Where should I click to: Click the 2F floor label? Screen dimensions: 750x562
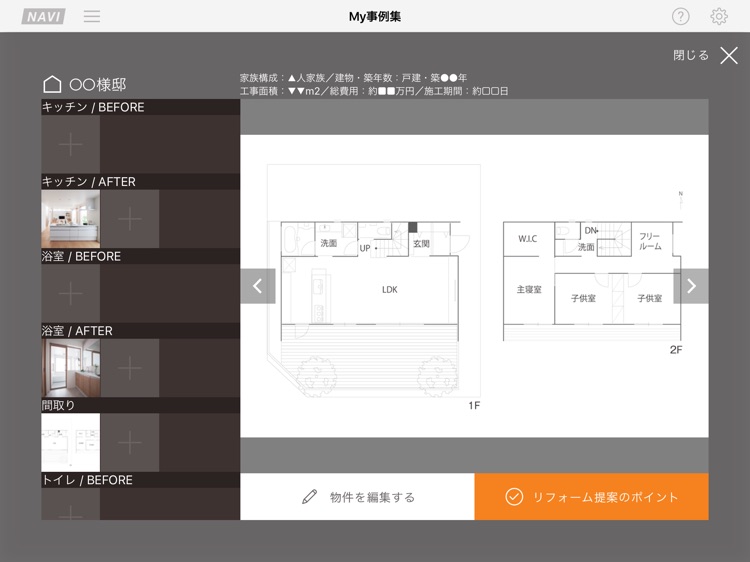676,350
